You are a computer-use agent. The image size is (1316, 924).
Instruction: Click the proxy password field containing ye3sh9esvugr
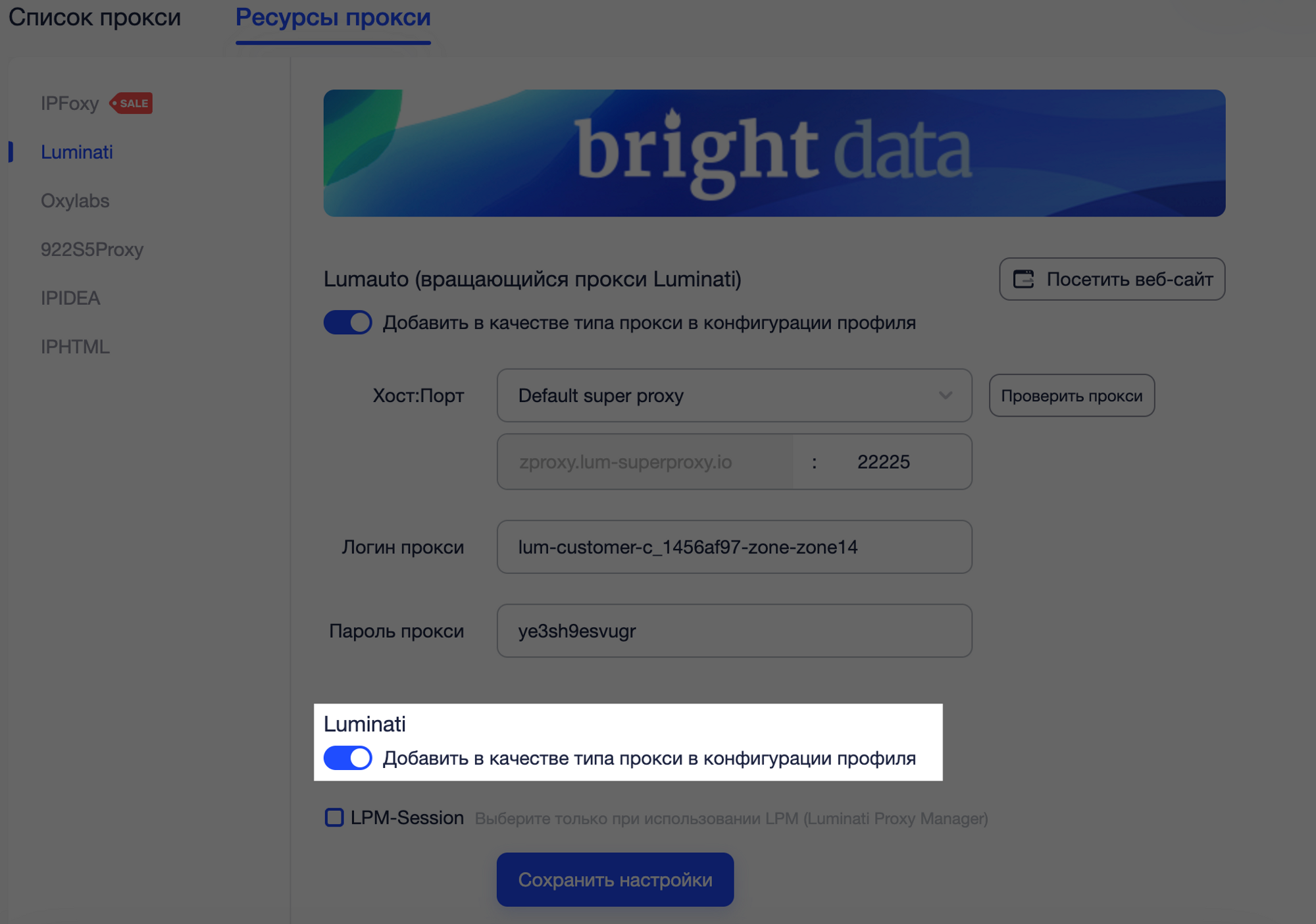(734, 630)
